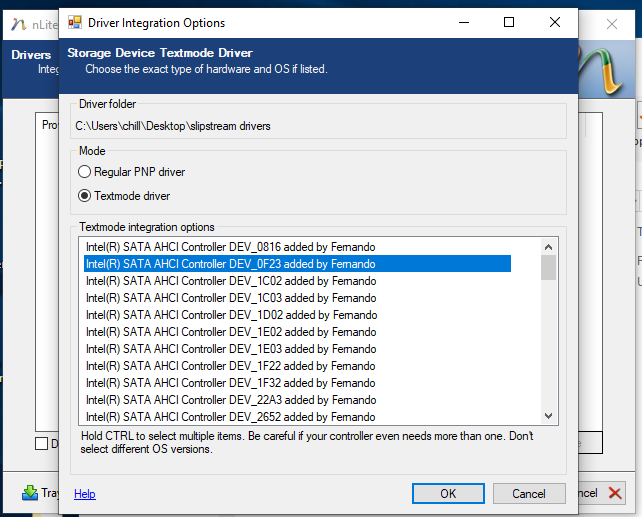Select the DEV_0F23 SATA AHCI Controller entry
The height and width of the screenshot is (517, 642).
(297, 264)
